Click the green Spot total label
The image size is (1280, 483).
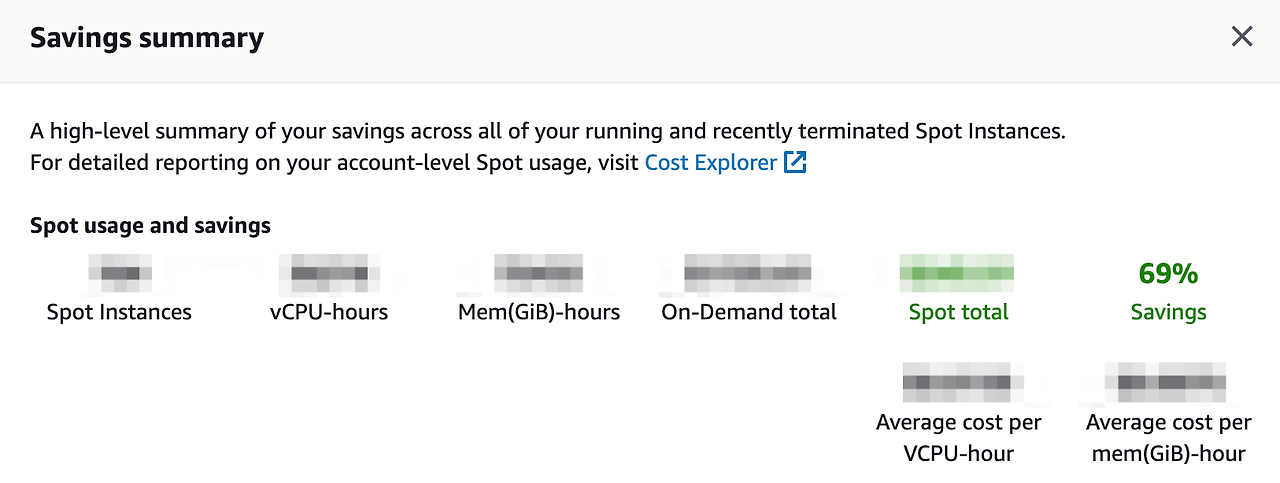tap(959, 312)
